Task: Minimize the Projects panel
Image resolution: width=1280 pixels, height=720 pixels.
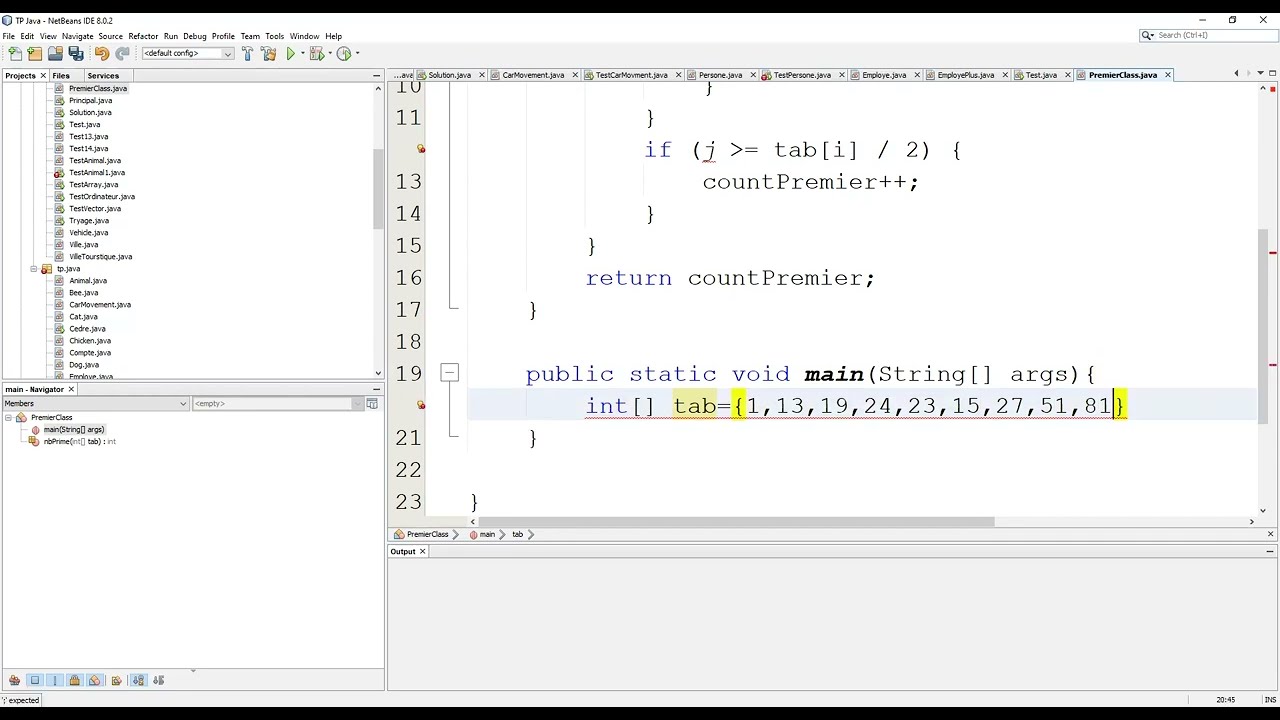Action: pyautogui.click(x=376, y=76)
